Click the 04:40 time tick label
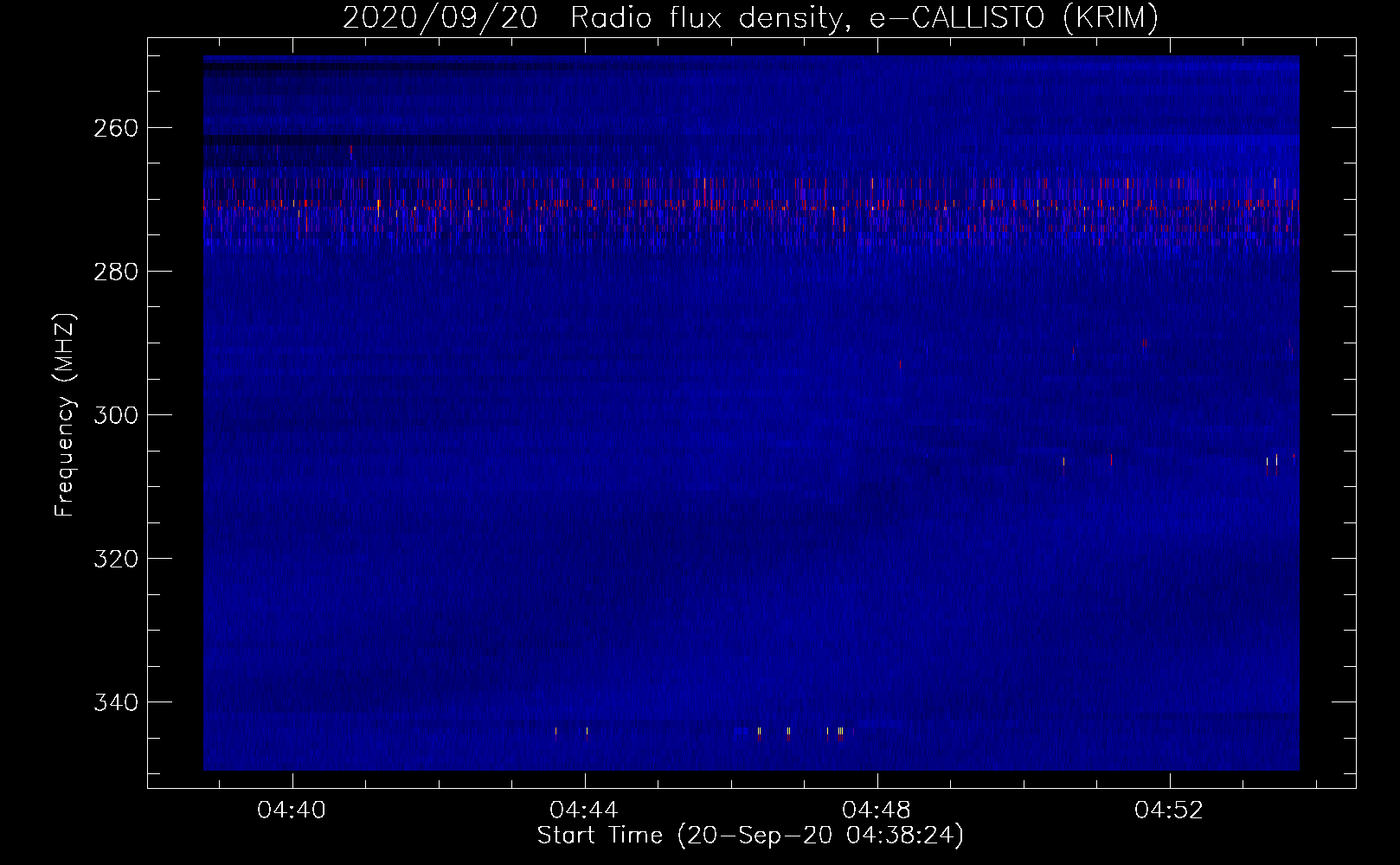 coord(292,811)
